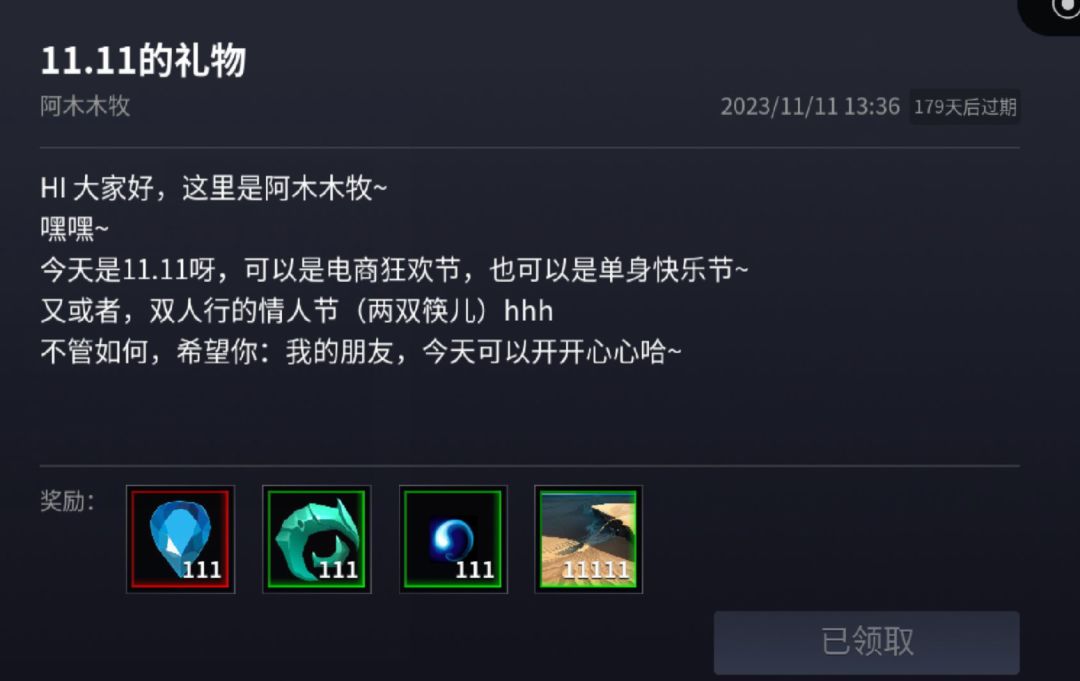Click the 奖励: rewards label

67,501
